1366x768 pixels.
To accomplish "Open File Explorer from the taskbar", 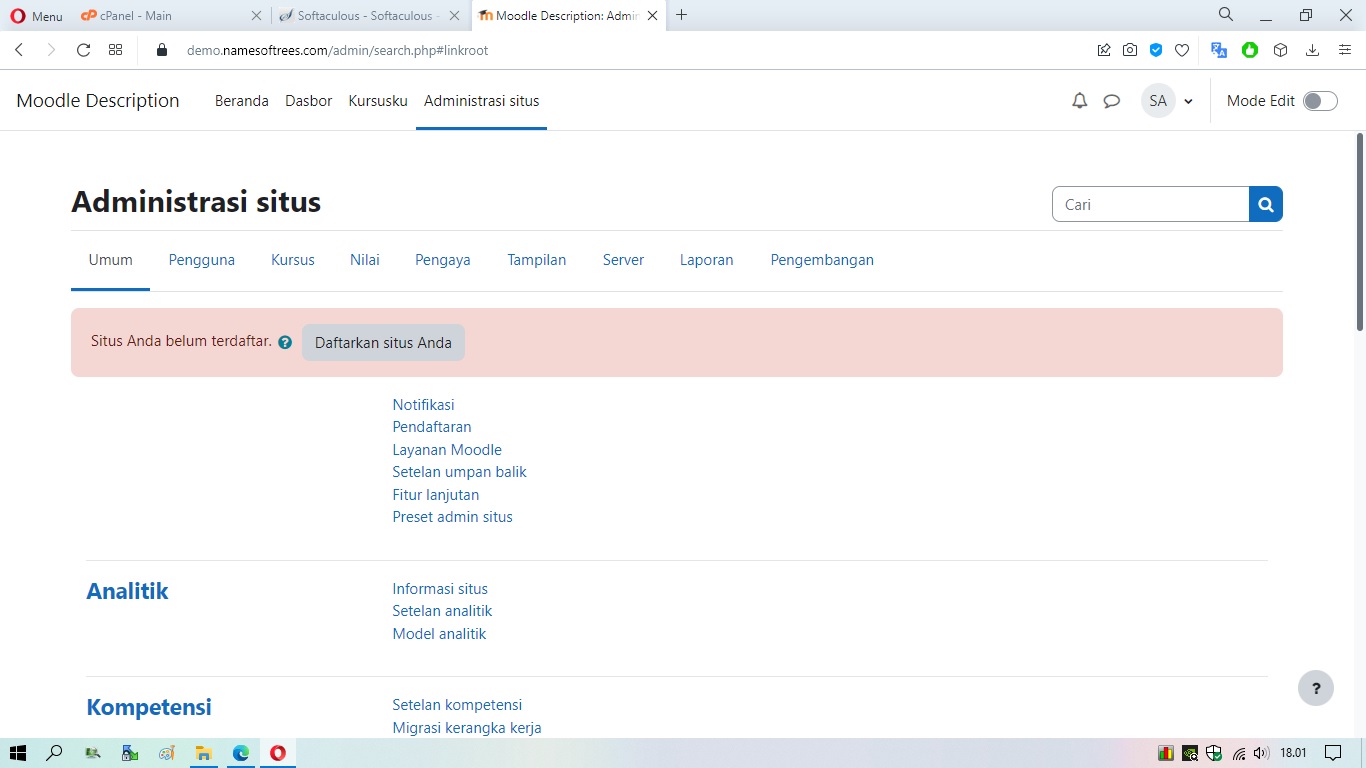I will coord(204,753).
